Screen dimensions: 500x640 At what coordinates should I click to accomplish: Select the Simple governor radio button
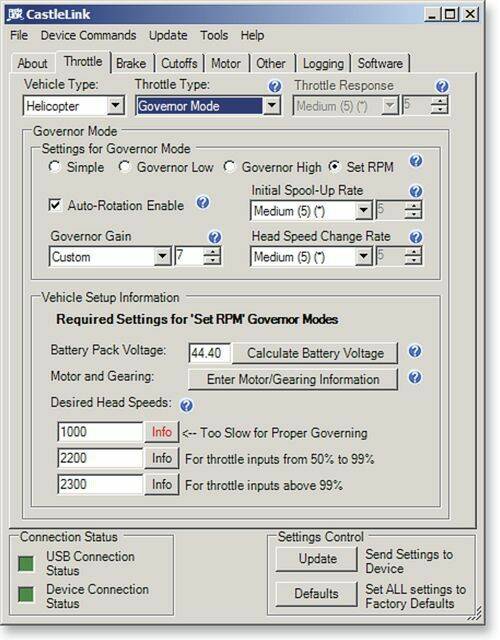pyautogui.click(x=54, y=167)
